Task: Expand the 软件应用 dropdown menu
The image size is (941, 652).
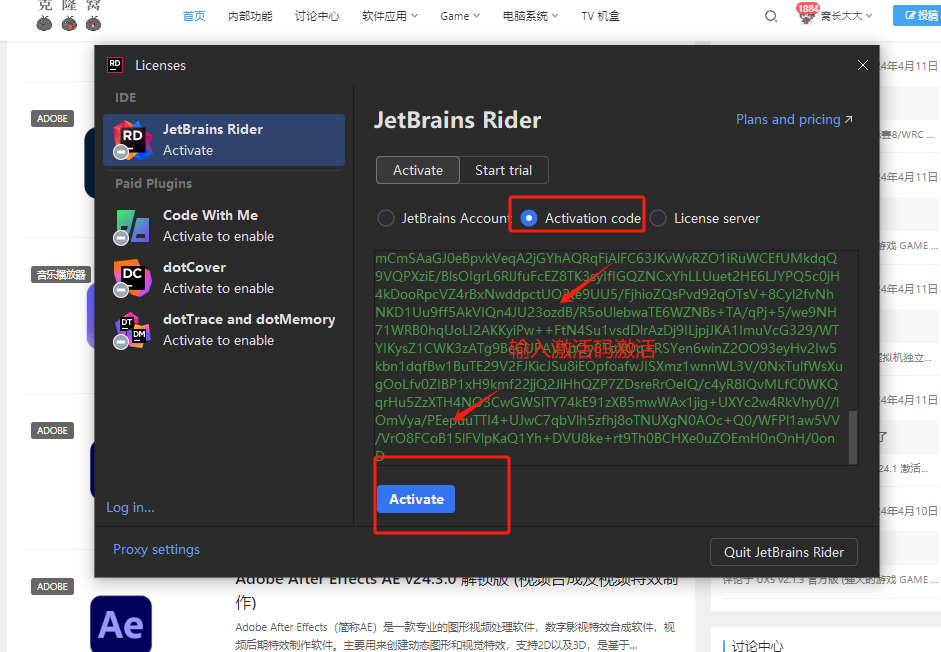Action: click(x=390, y=16)
